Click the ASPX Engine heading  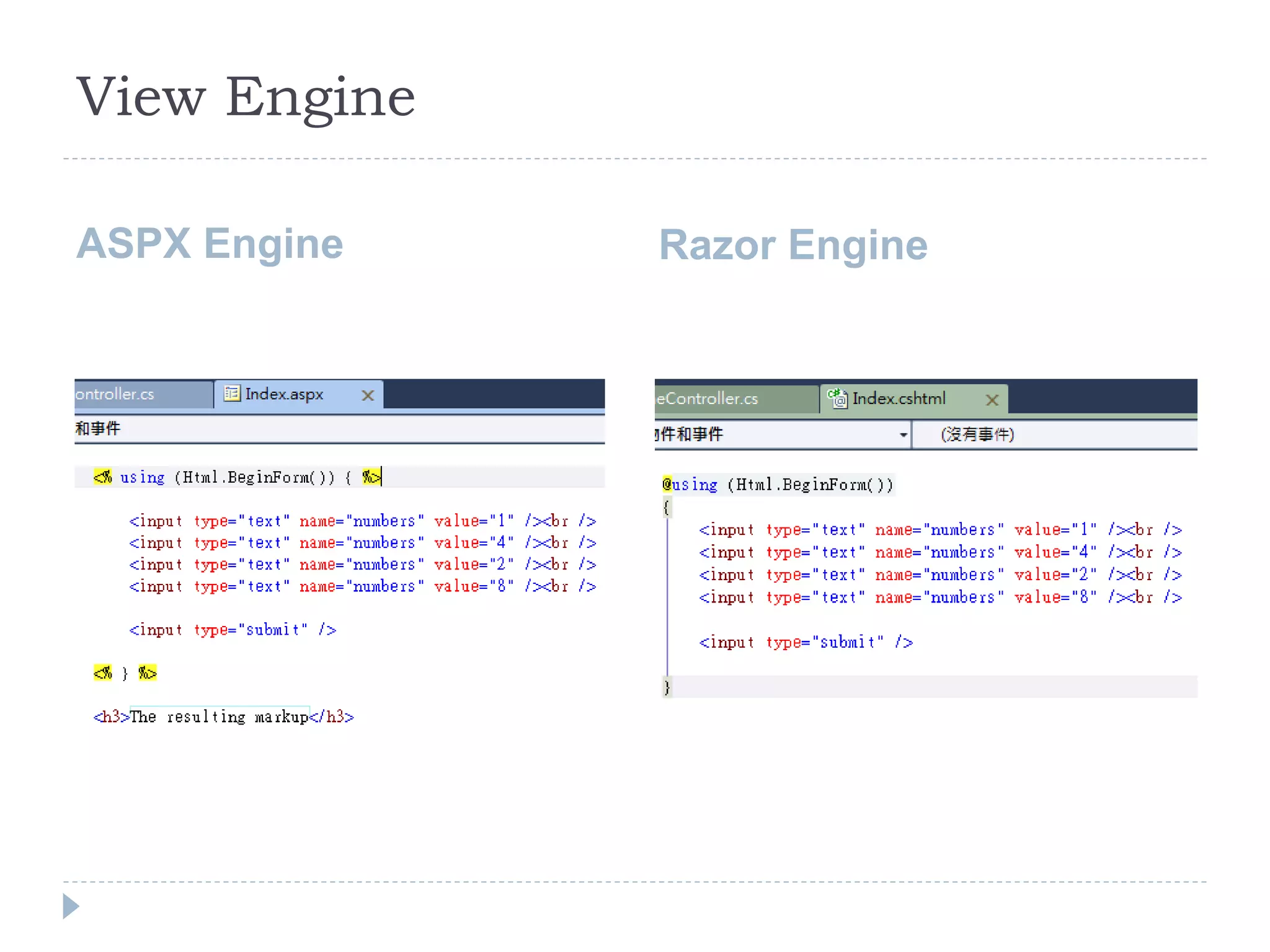(x=210, y=244)
